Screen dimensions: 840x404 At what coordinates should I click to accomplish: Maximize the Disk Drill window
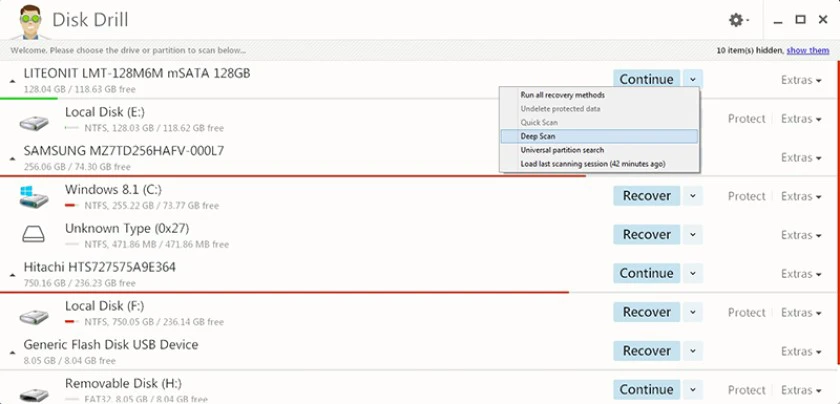(x=800, y=20)
